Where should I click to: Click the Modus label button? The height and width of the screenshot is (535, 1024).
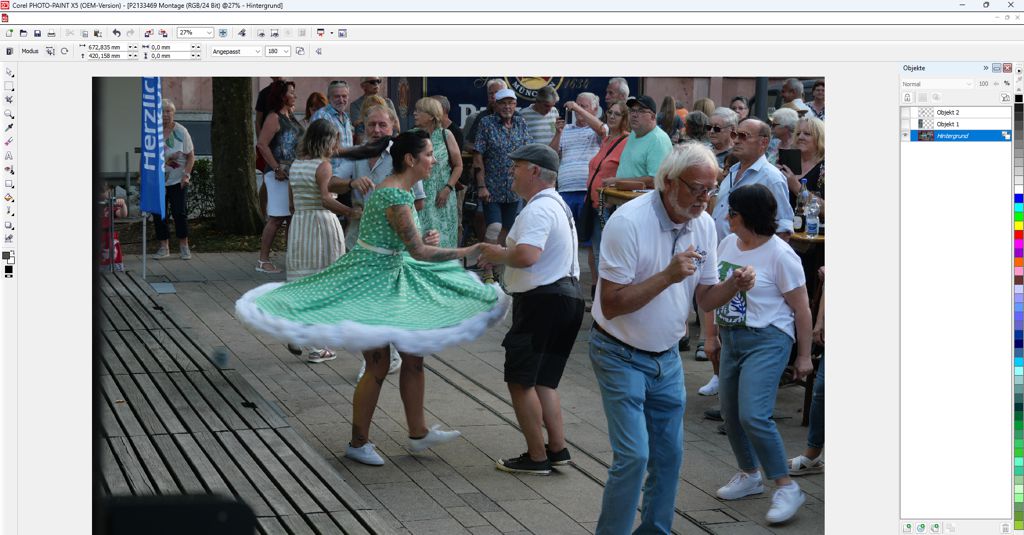coord(30,51)
